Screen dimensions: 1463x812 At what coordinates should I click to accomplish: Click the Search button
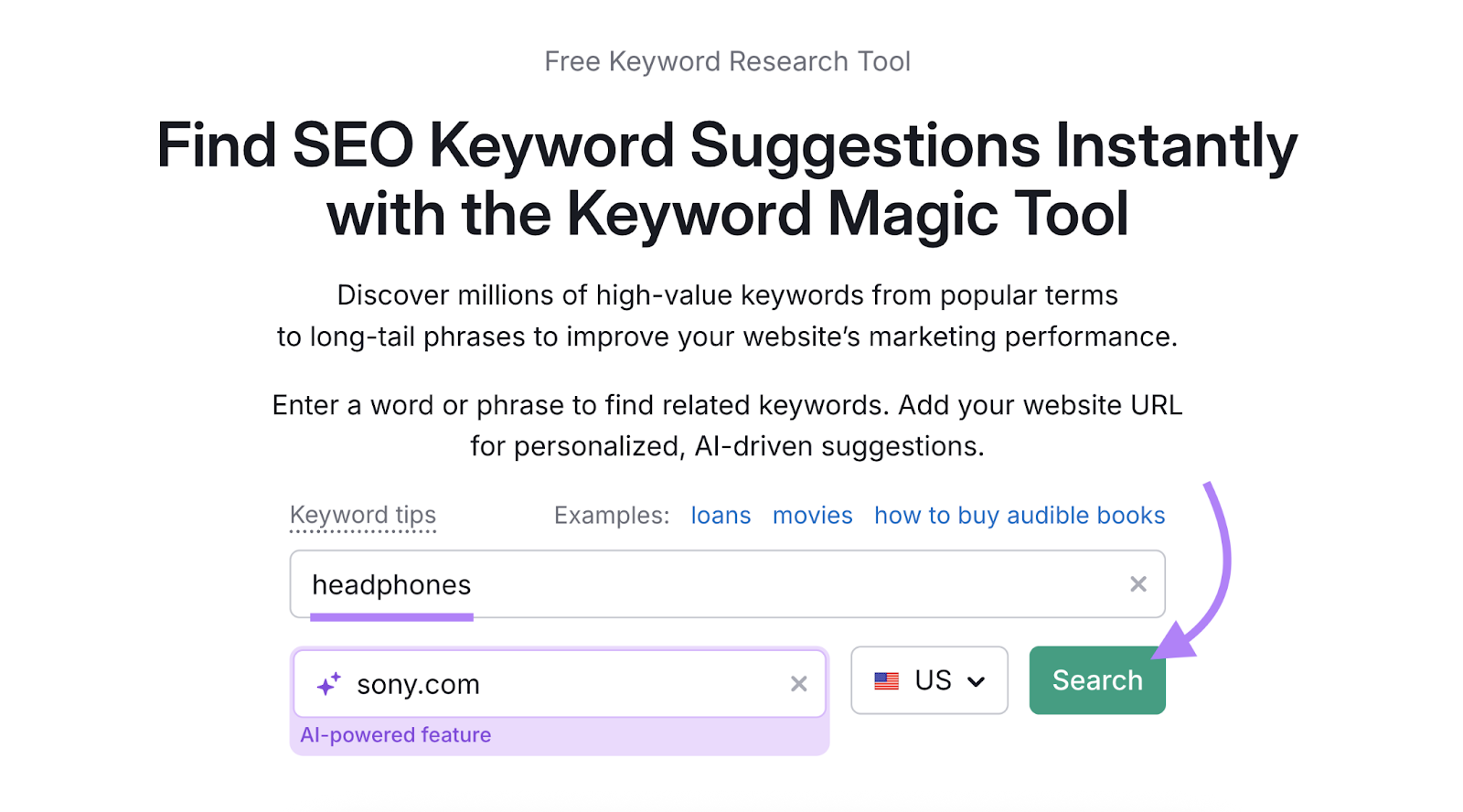click(x=1096, y=679)
